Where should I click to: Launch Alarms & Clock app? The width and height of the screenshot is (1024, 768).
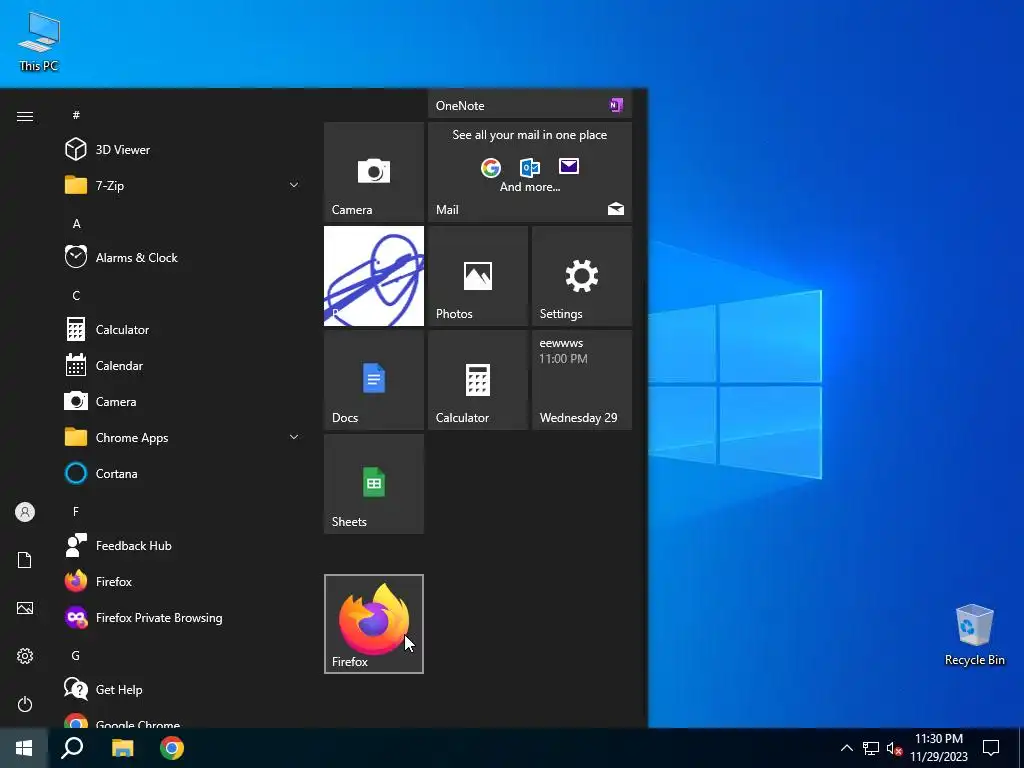pos(183,257)
